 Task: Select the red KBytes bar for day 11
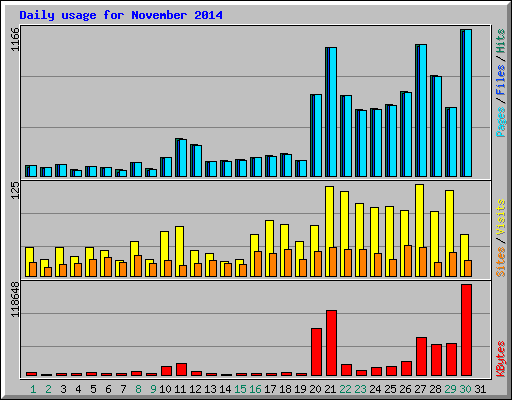point(181,369)
